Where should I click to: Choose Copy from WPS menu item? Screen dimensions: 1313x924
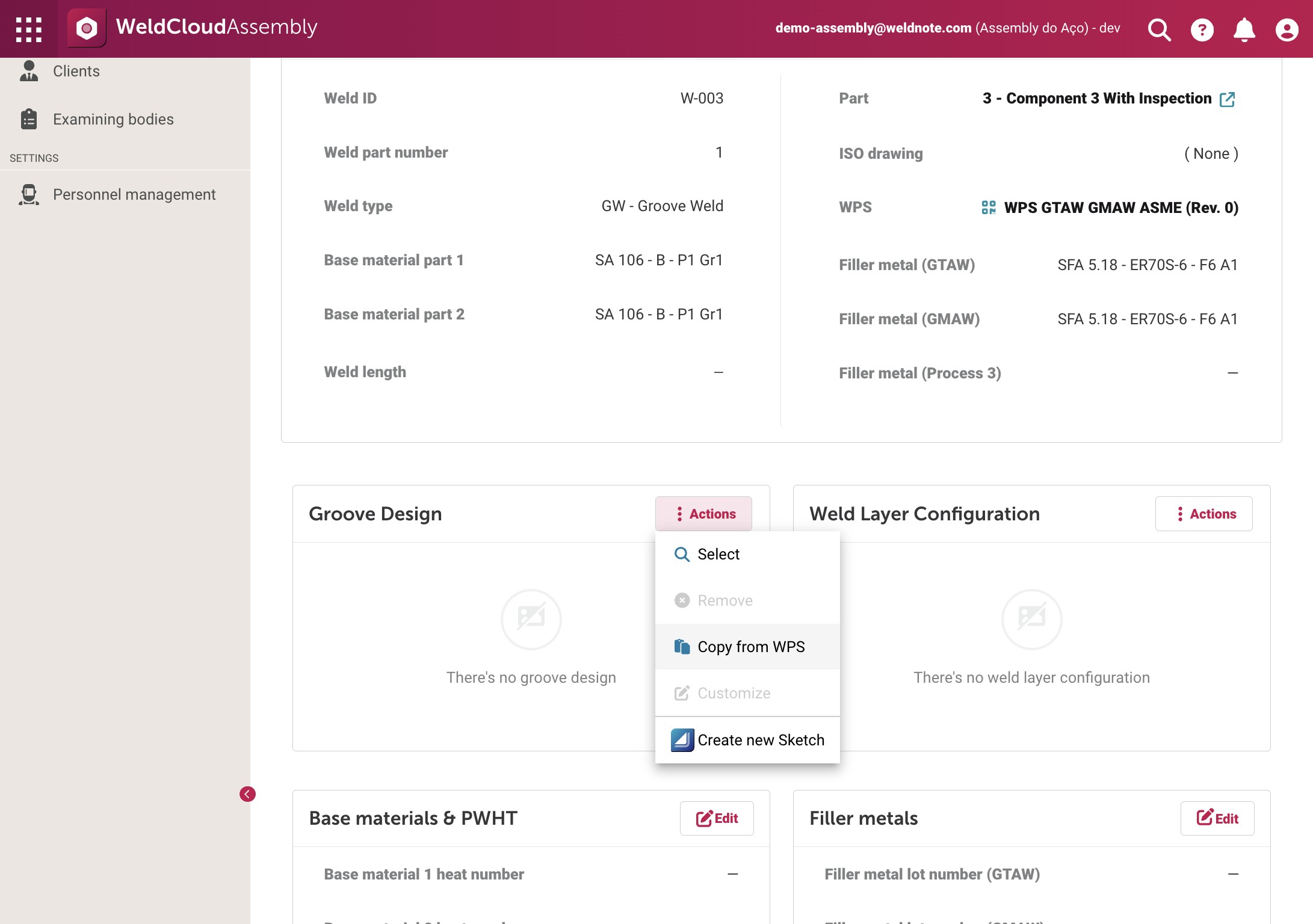(x=747, y=647)
